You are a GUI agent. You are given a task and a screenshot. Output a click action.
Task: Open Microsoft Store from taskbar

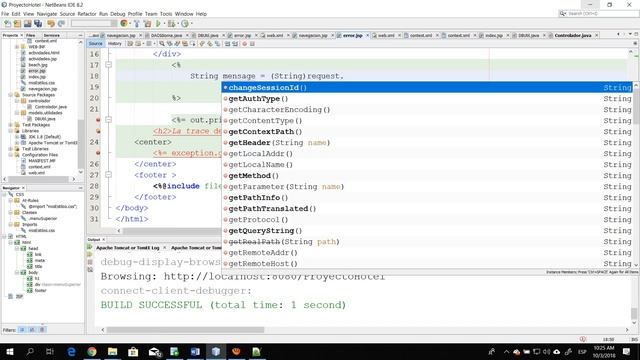[x=133, y=351]
